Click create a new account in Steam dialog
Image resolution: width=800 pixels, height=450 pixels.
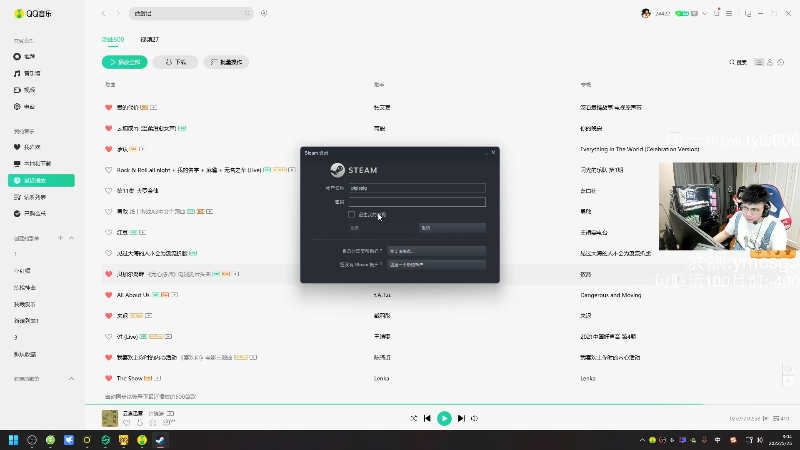[436, 264]
